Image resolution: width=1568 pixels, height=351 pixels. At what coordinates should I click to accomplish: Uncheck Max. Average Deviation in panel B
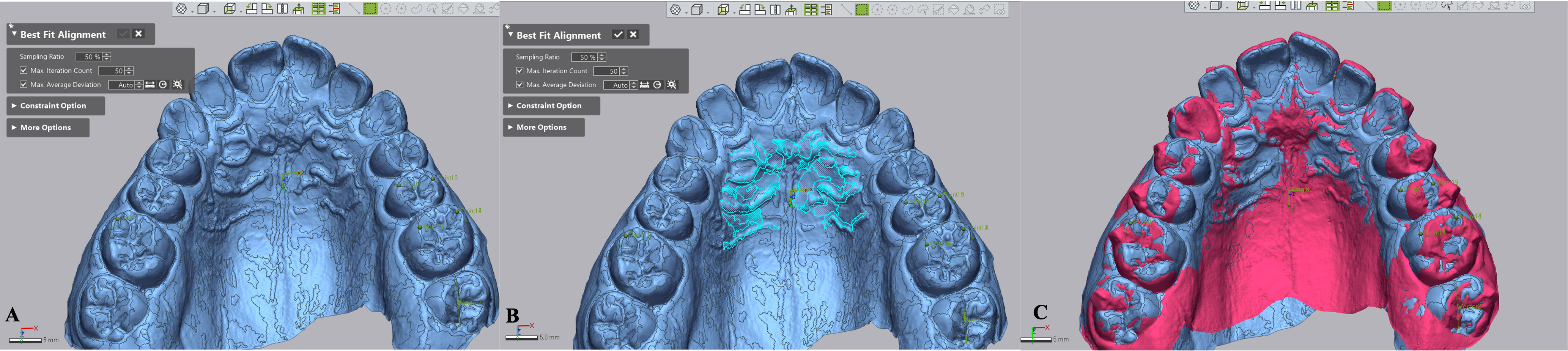[x=520, y=85]
